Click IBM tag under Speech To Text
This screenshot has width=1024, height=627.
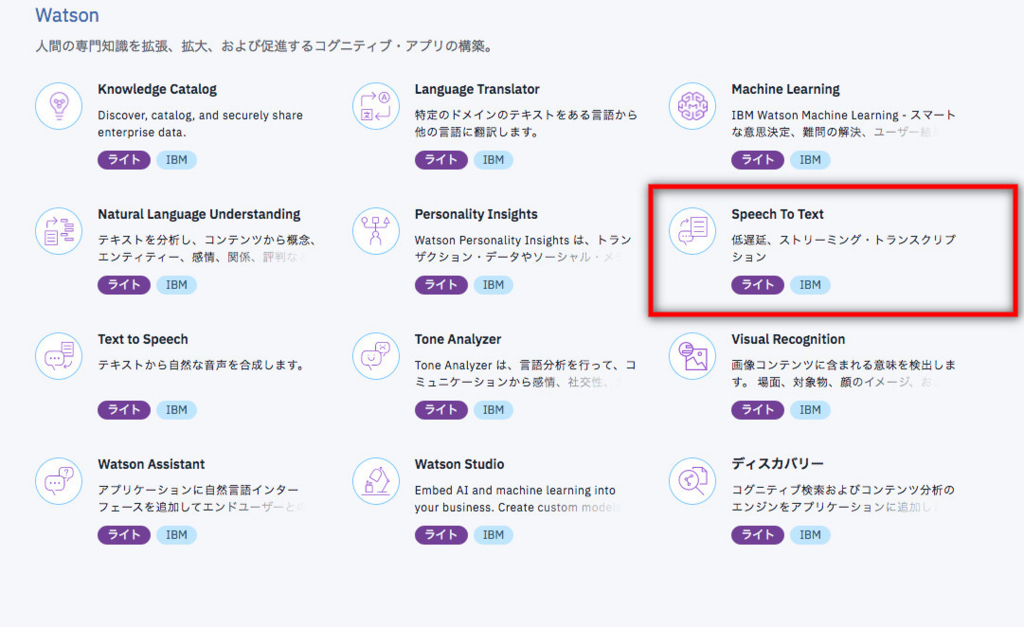tap(810, 285)
